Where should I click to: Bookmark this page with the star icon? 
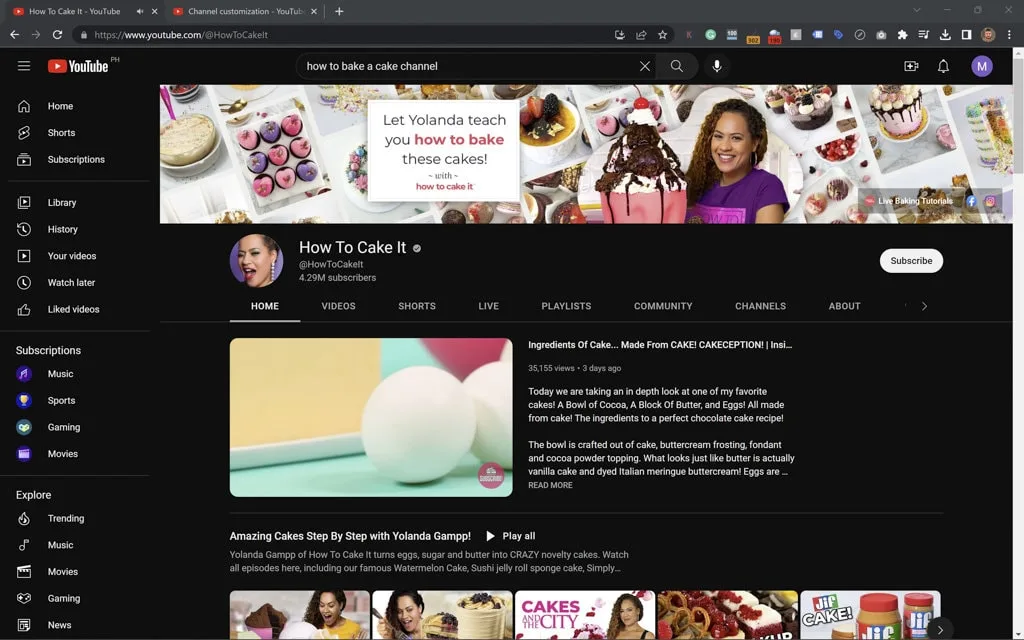click(662, 34)
